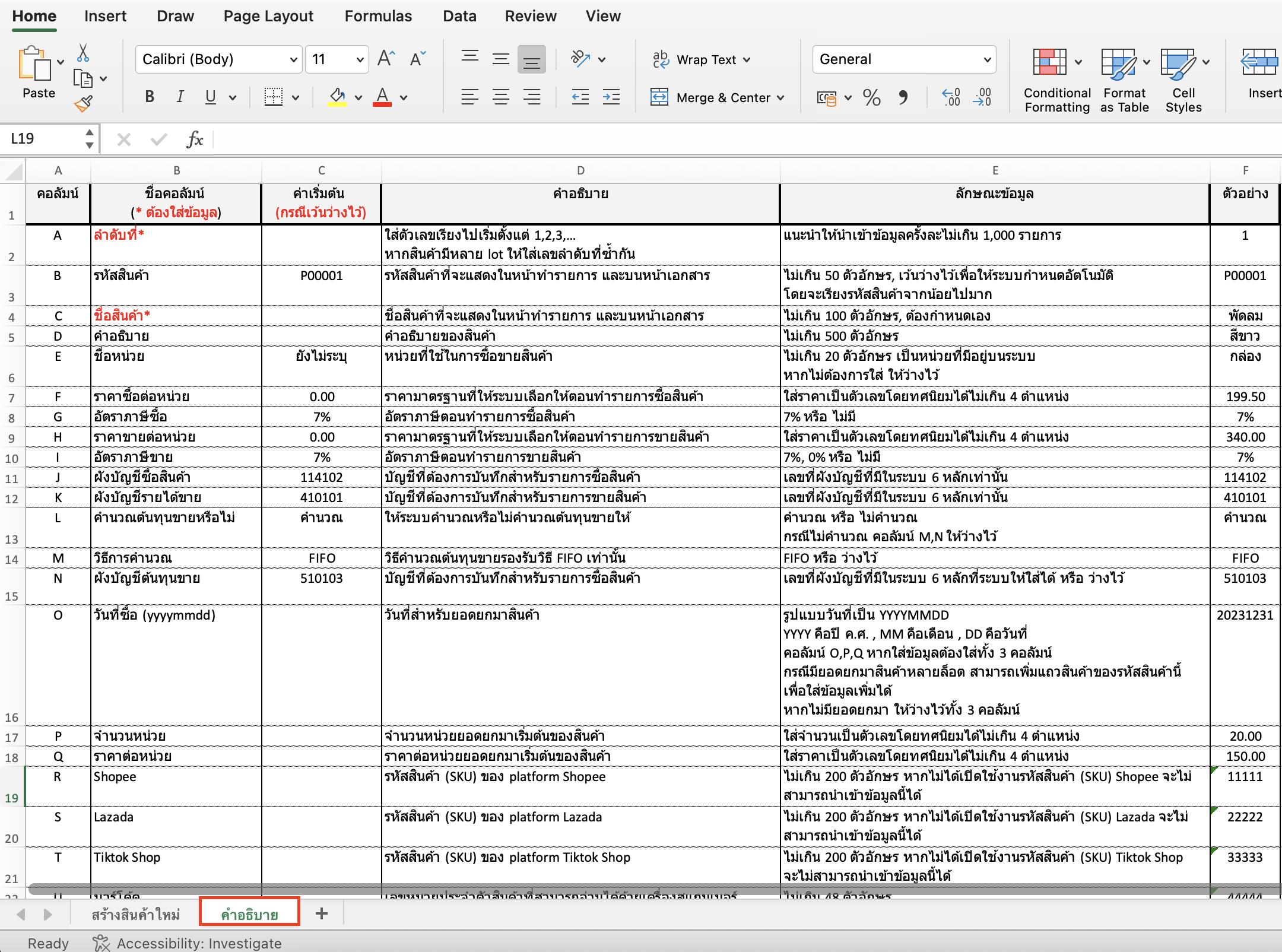Select column D header
1282x952 pixels.
(580, 170)
